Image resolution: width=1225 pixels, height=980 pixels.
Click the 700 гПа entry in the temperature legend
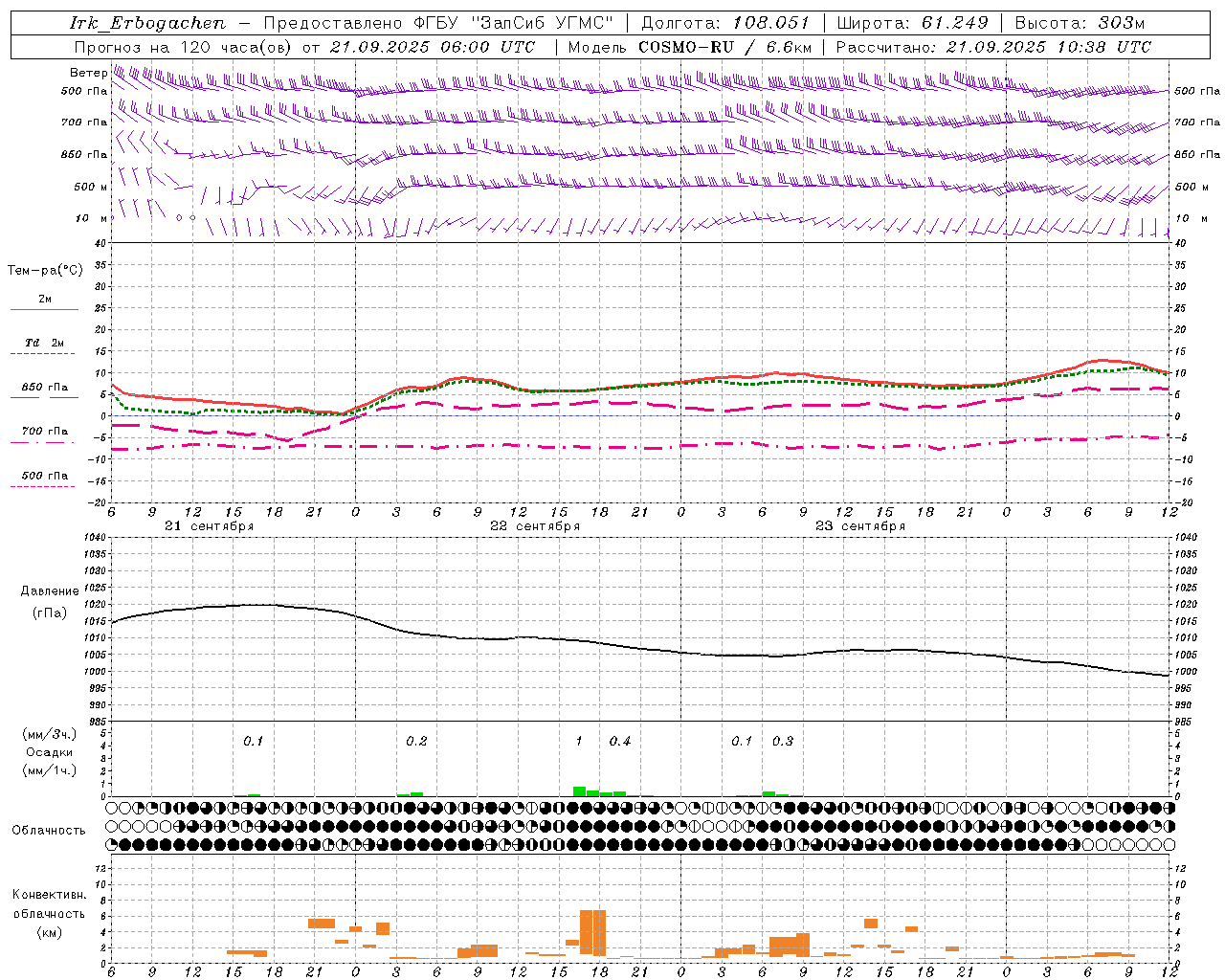pyautogui.click(x=44, y=431)
